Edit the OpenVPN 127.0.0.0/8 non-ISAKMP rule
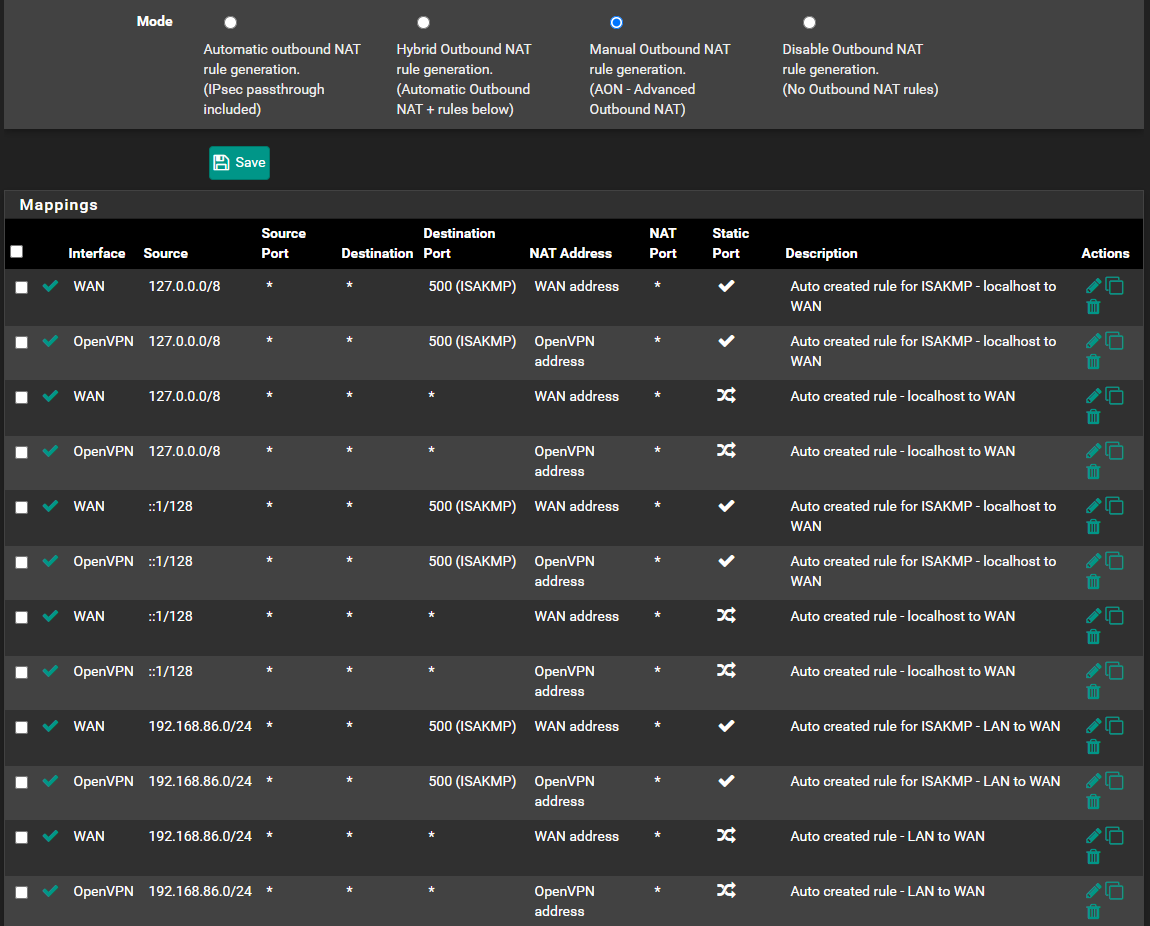The width and height of the screenshot is (1150, 926). point(1094,451)
